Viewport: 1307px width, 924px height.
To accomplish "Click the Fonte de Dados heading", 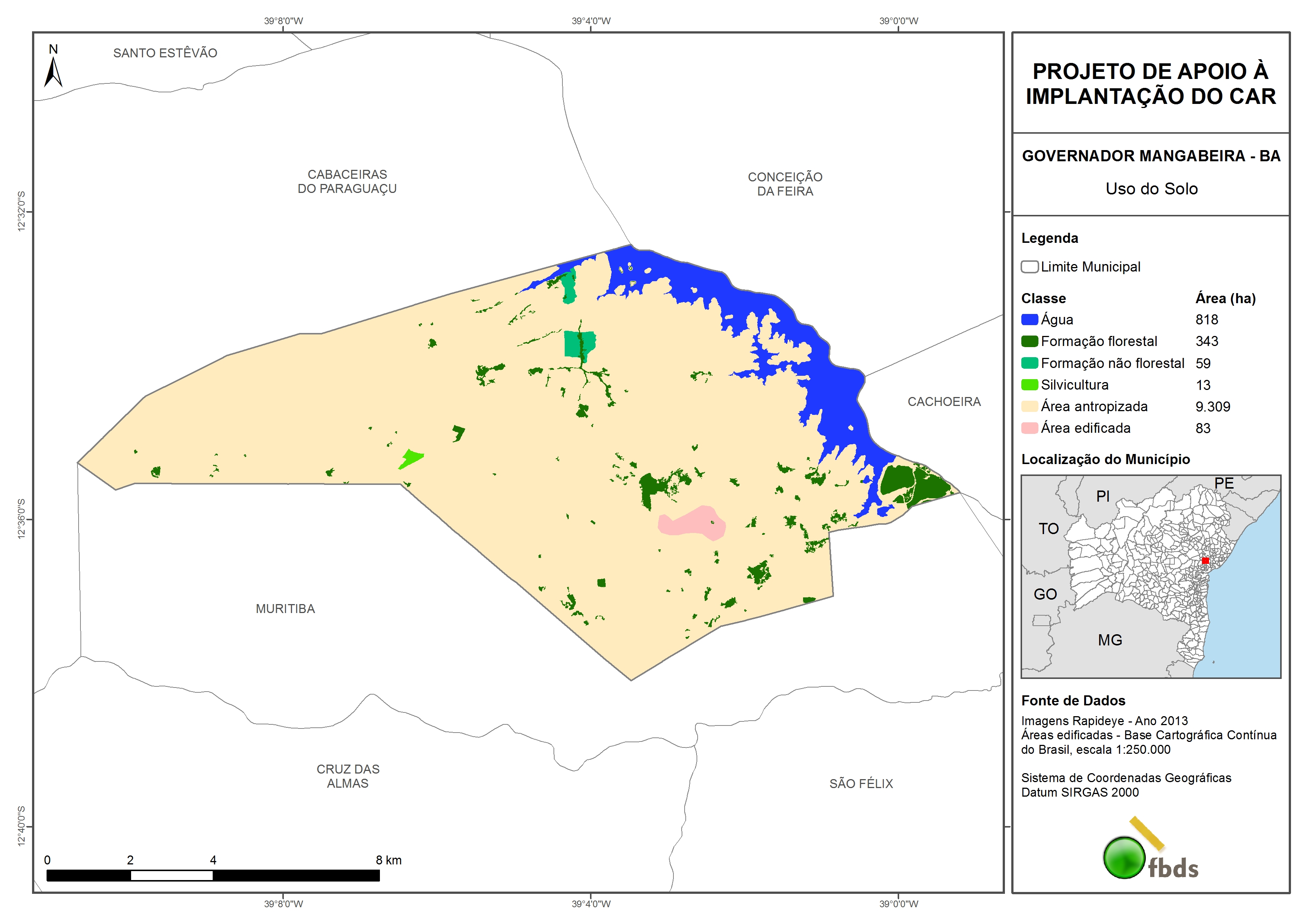I will (x=1073, y=700).
